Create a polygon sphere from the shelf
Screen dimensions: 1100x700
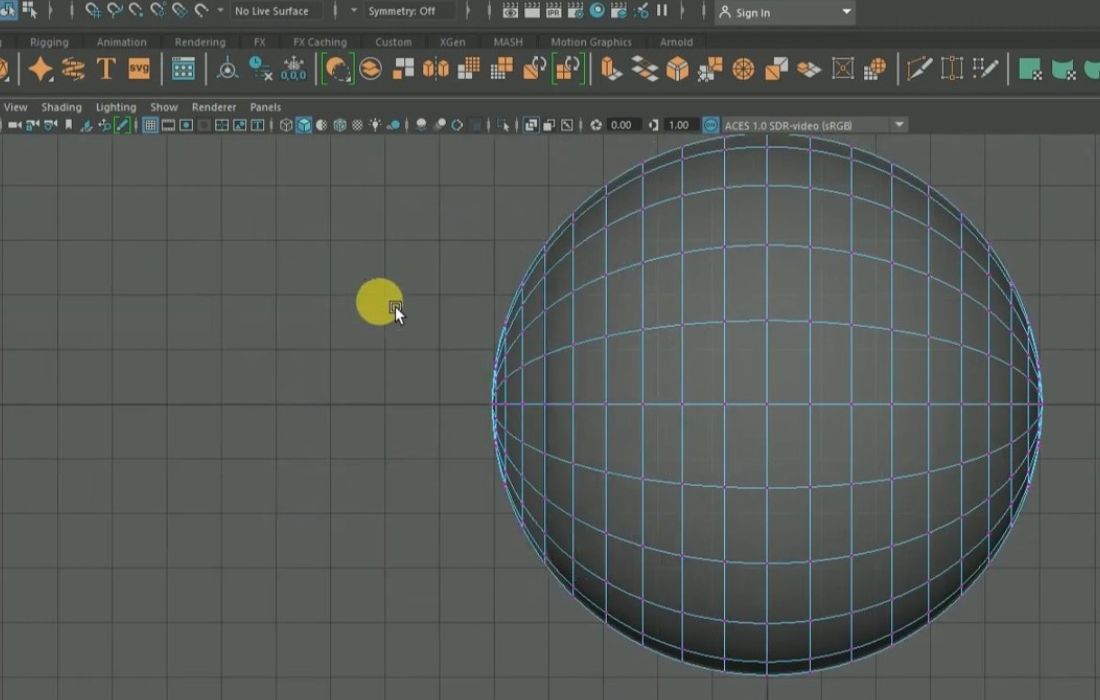pyautogui.click(x=7, y=67)
